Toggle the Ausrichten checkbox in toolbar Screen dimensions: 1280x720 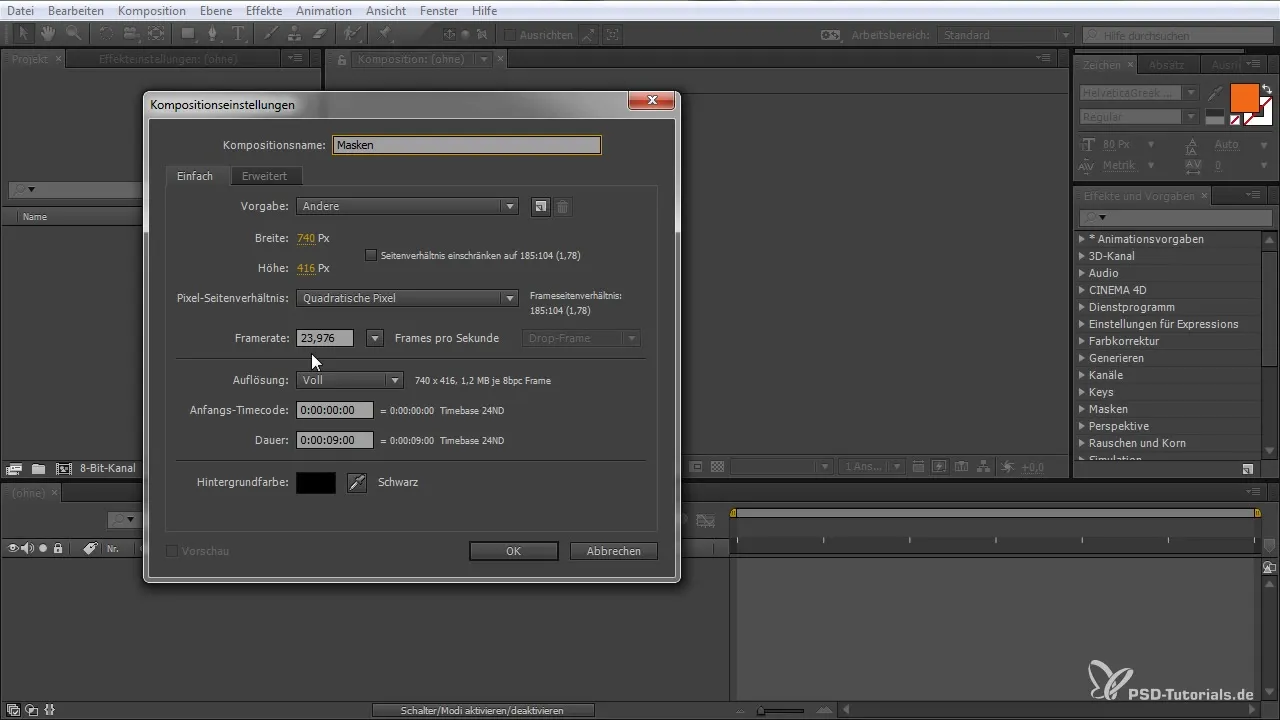pos(510,34)
